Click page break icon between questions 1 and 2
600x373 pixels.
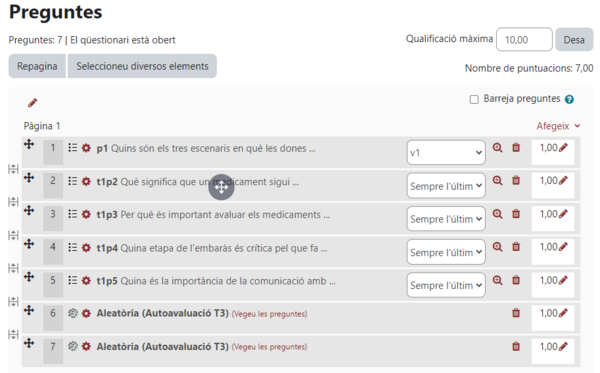click(13, 169)
